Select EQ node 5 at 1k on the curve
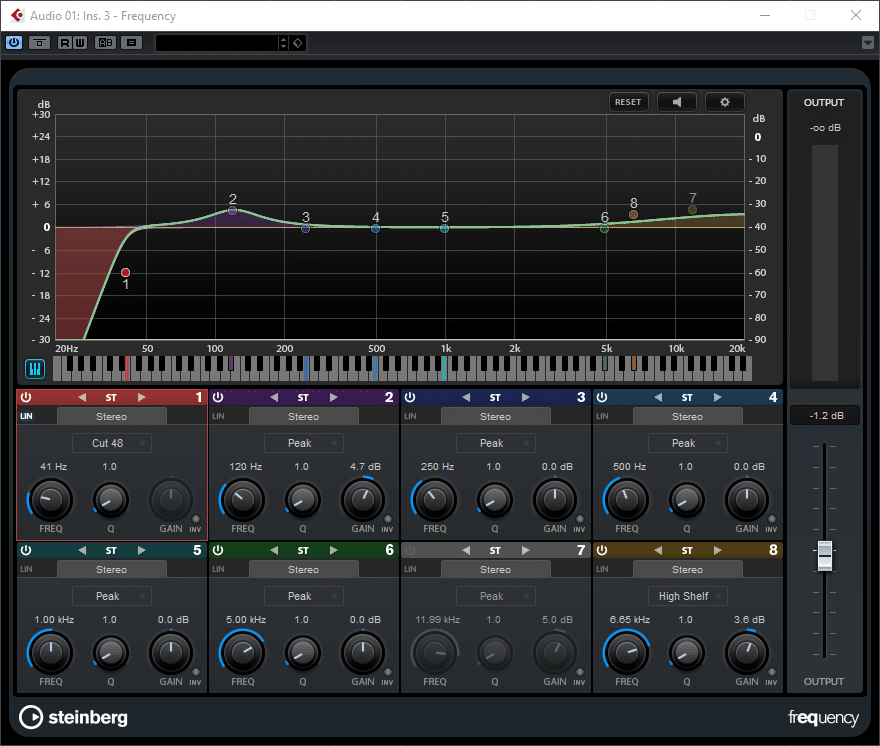The height and width of the screenshot is (746, 880). [x=444, y=228]
